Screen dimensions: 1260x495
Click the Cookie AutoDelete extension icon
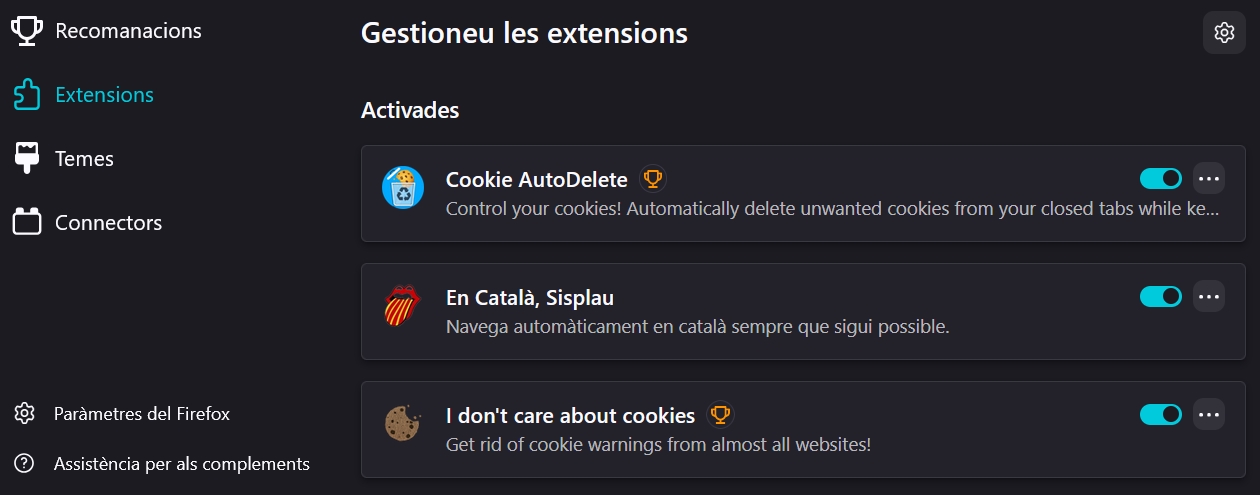click(x=403, y=188)
